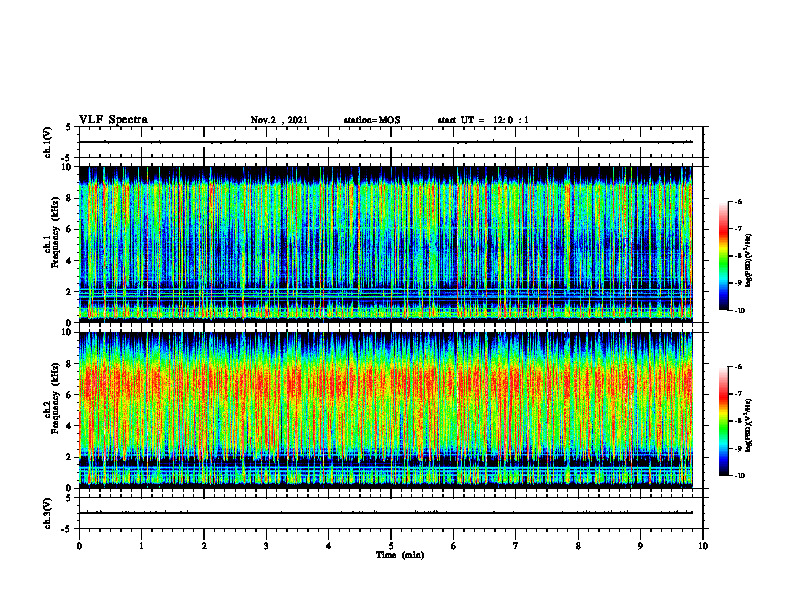The height and width of the screenshot is (612, 792).
Task: Click the x-axis tick label '6'
Action: [454, 546]
